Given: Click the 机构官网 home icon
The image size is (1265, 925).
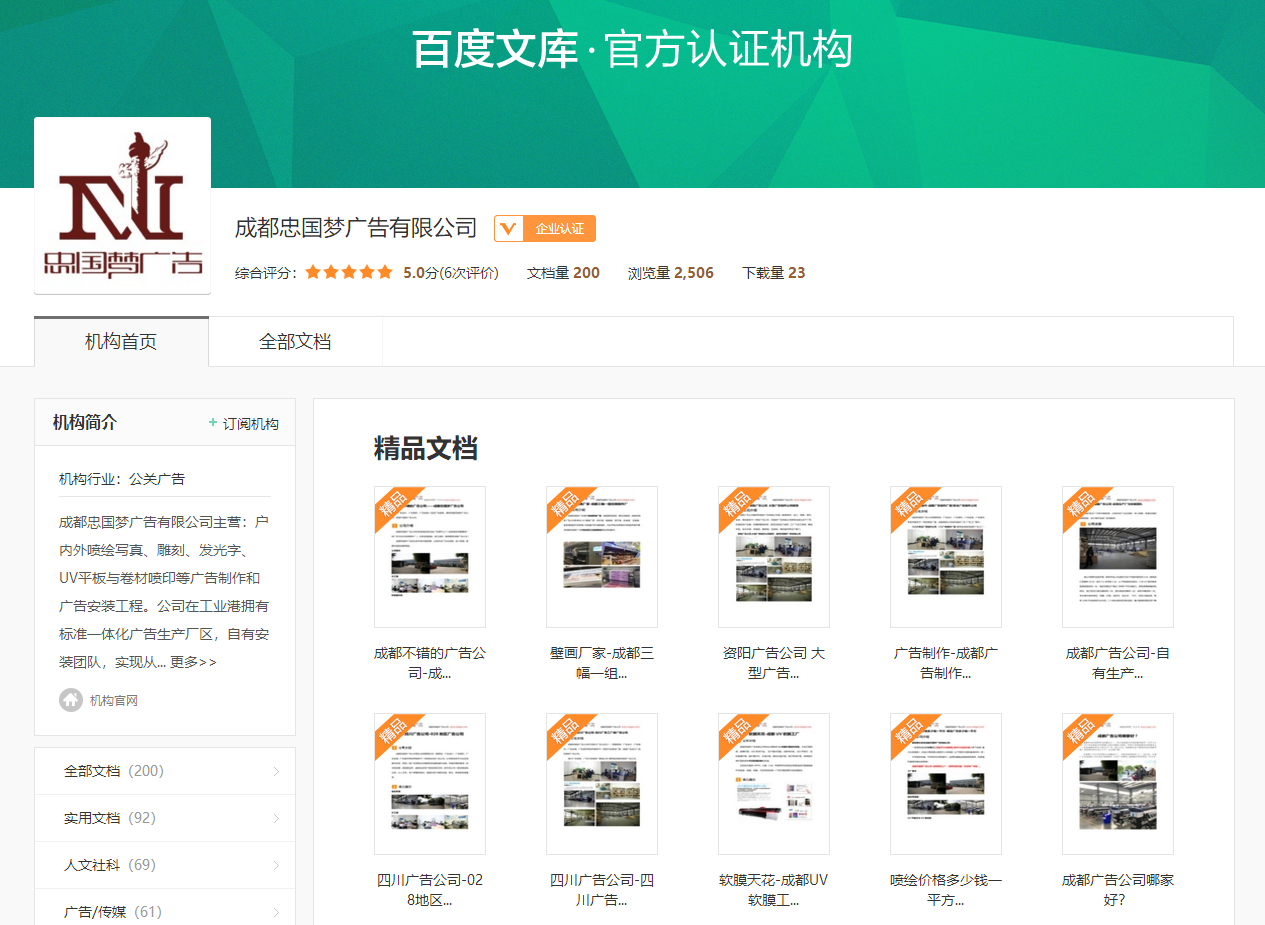Looking at the screenshot, I should pos(70,700).
